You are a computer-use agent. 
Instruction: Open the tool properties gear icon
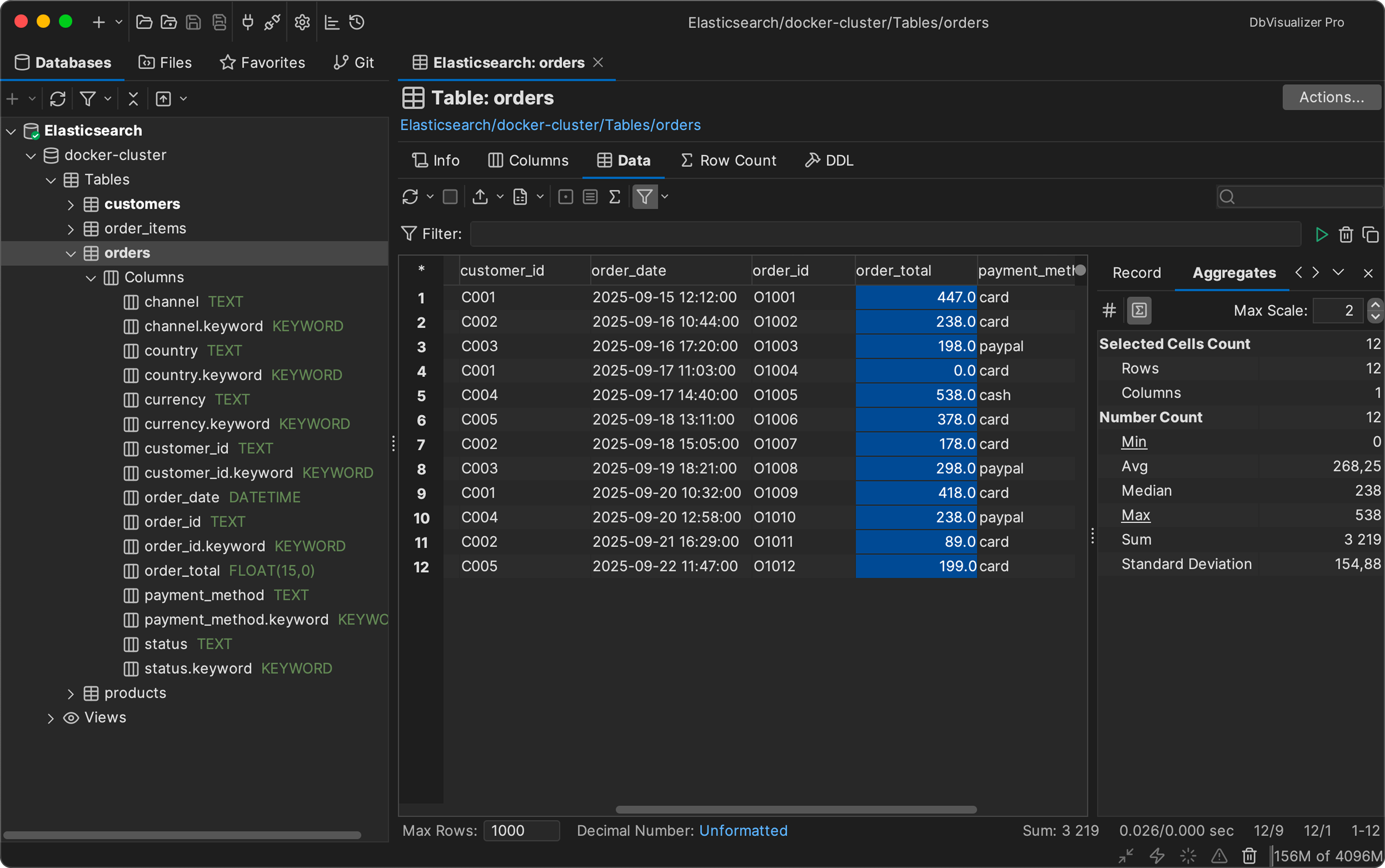pos(302,22)
